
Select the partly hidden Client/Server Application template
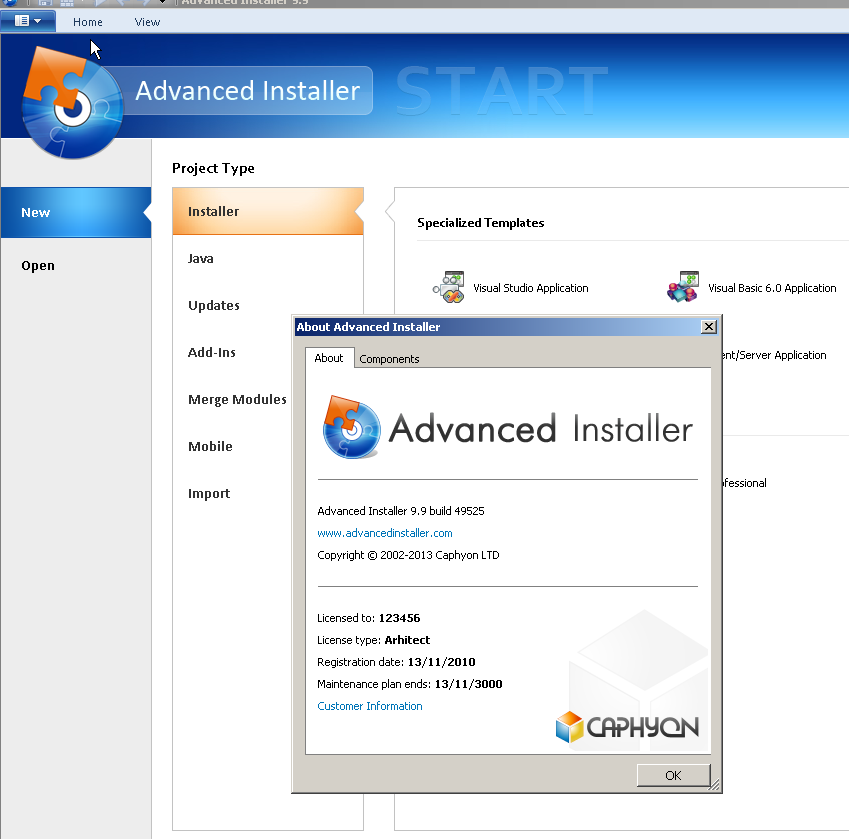pyautogui.click(x=775, y=355)
